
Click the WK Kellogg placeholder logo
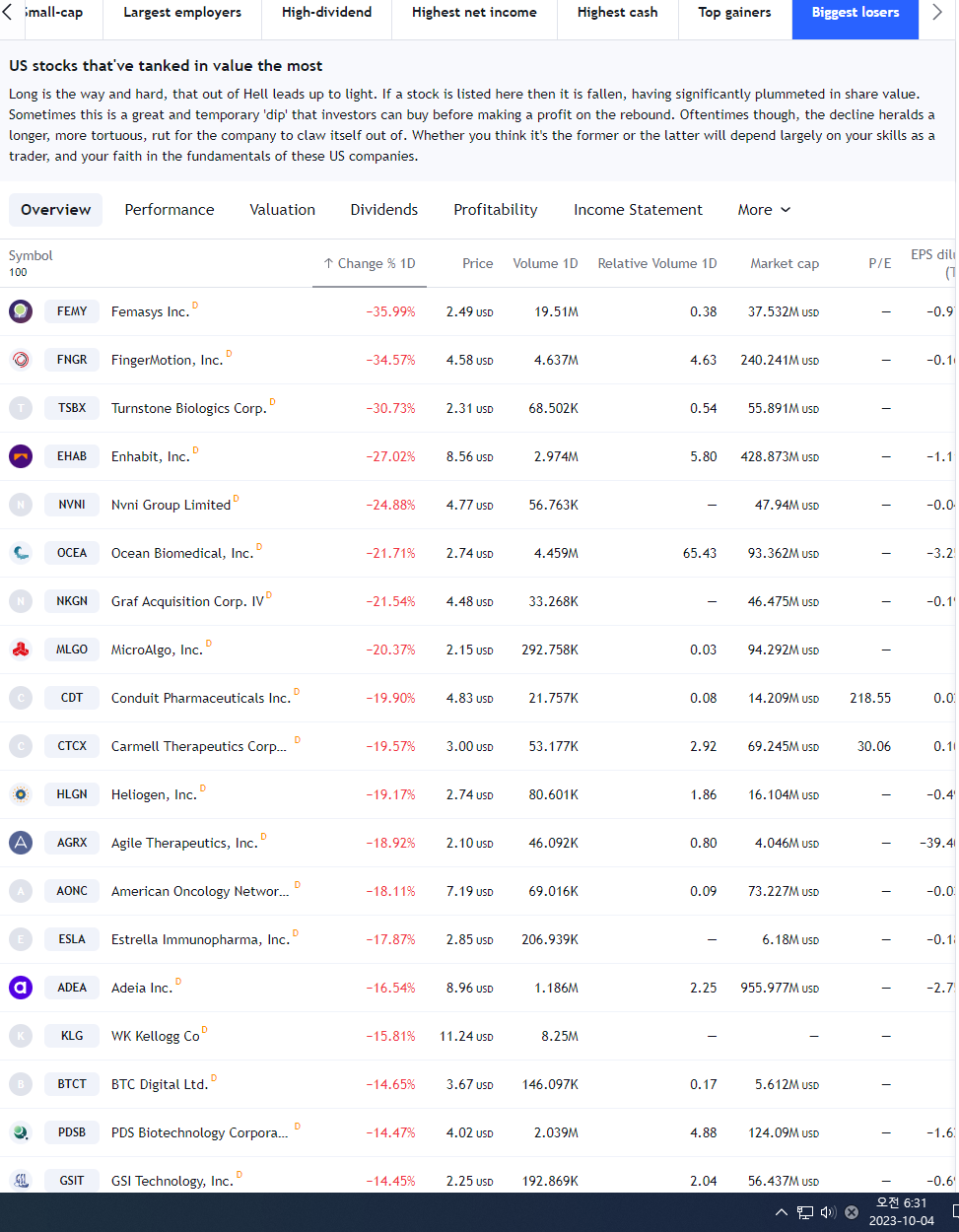click(x=21, y=1036)
